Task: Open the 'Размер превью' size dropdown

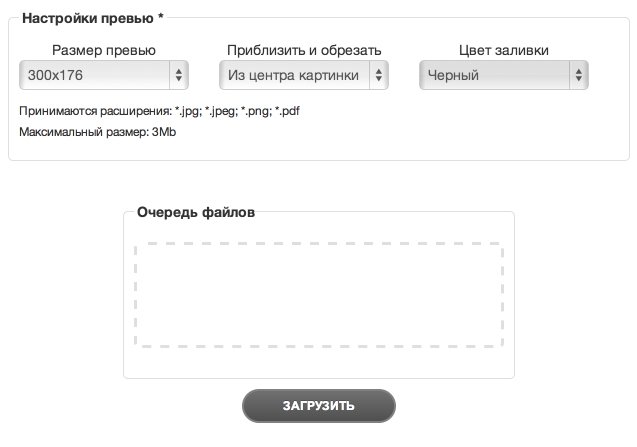Action: [104, 75]
